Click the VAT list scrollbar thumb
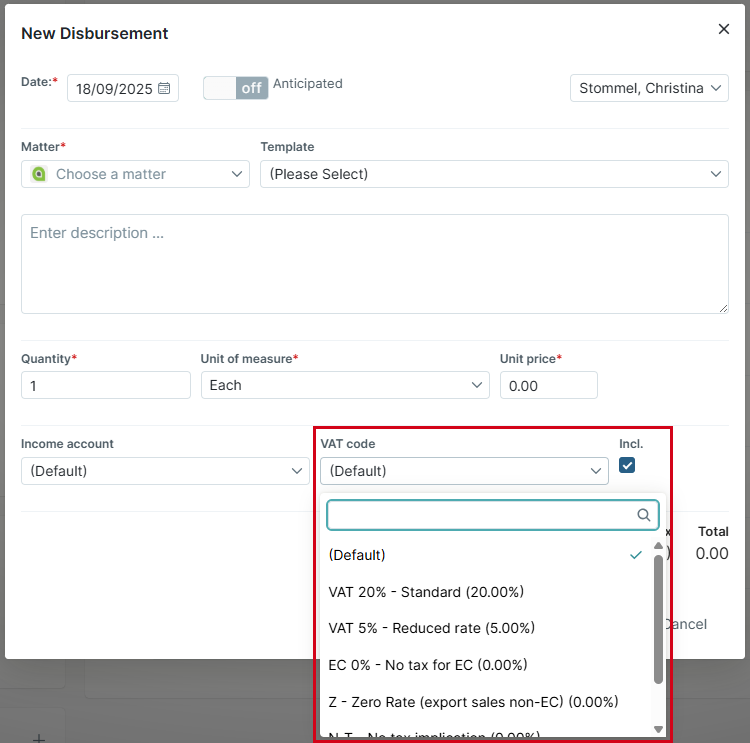The width and height of the screenshot is (750, 743). pyautogui.click(x=658, y=619)
